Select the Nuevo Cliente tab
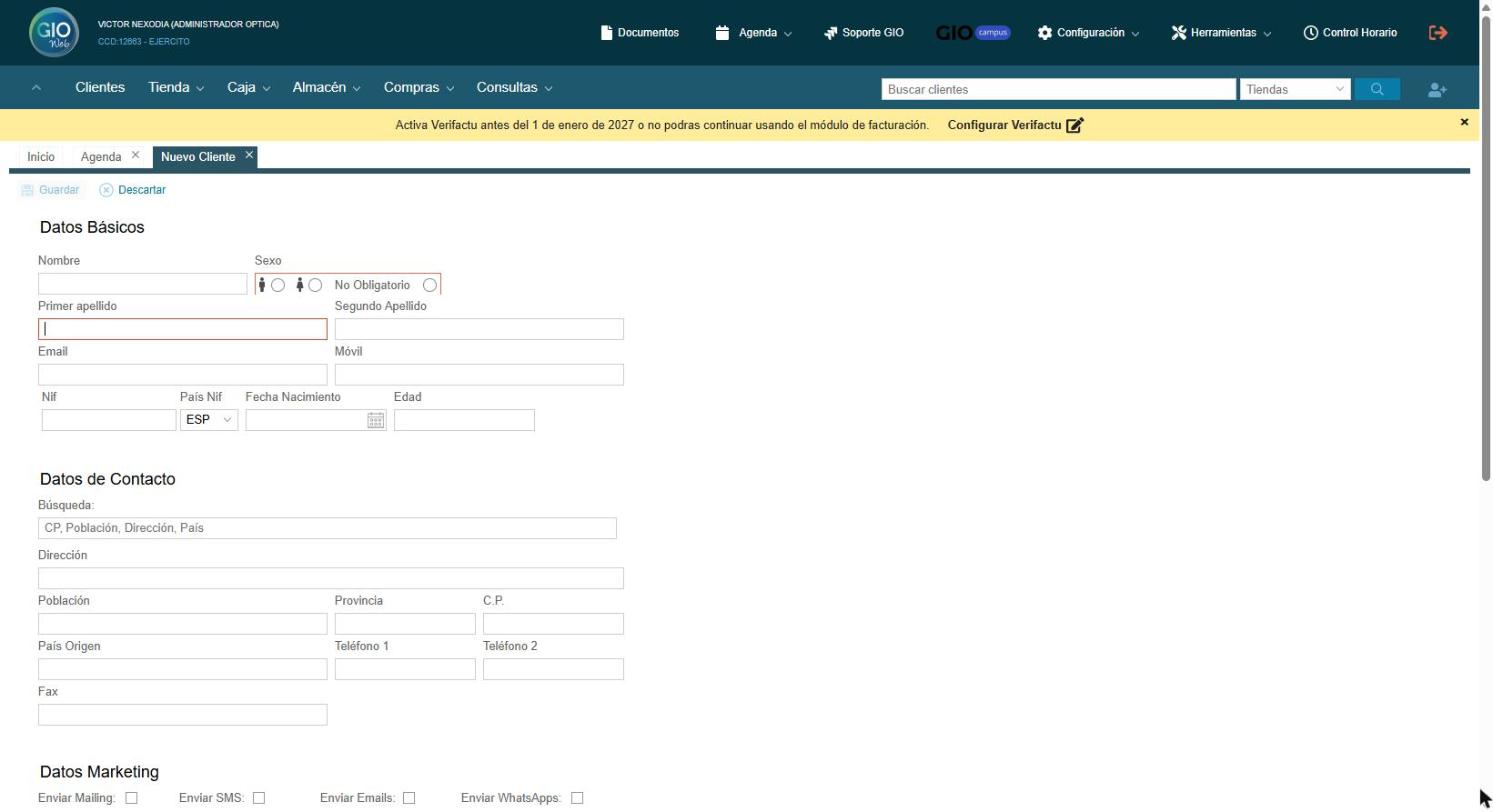The image size is (1493, 812). (x=198, y=157)
